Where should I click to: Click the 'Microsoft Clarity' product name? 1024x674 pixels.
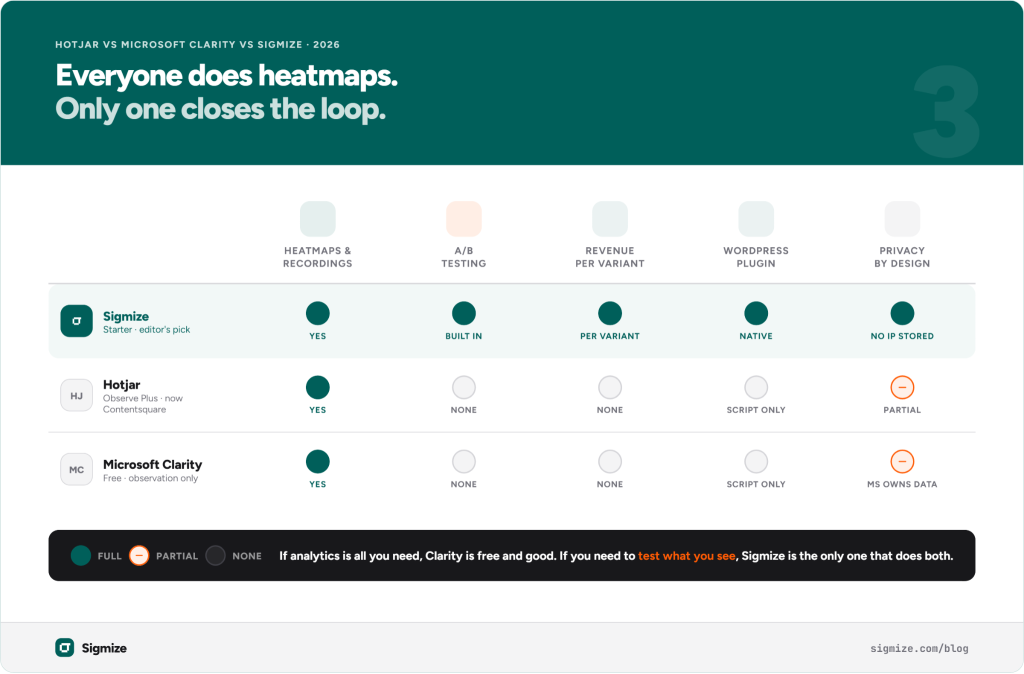point(153,464)
